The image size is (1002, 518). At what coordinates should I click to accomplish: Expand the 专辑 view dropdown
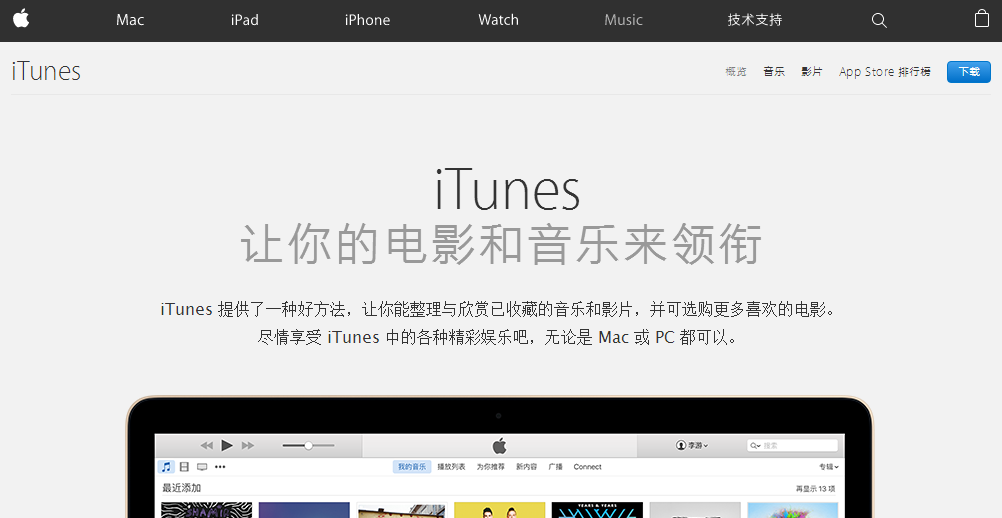(x=829, y=467)
